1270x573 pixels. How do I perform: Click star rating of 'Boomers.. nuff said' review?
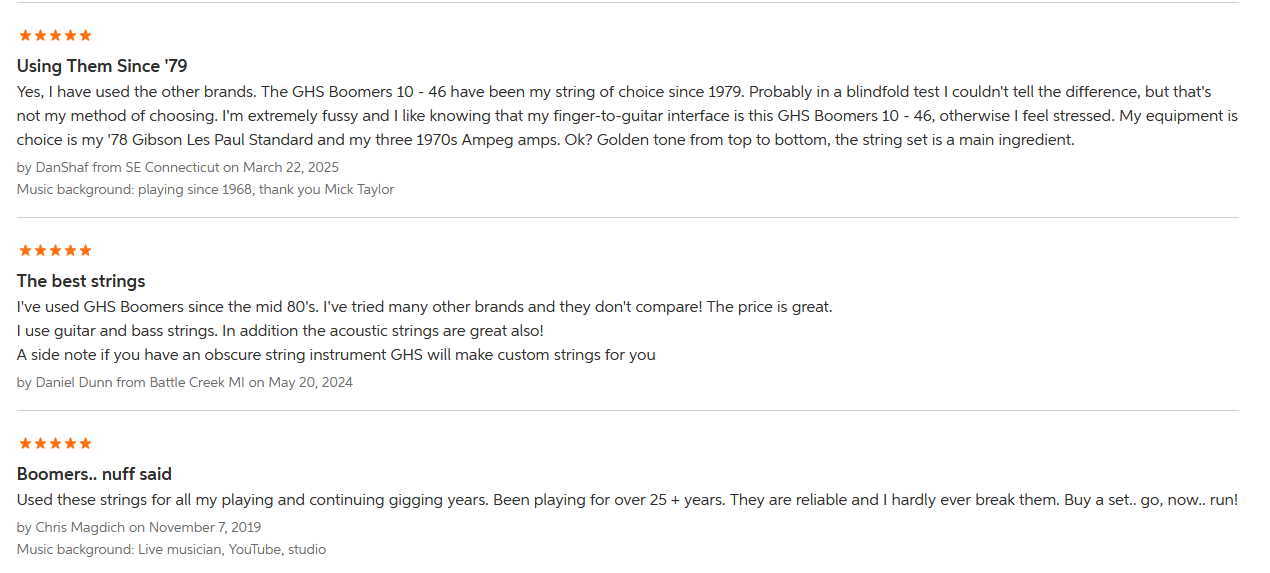(x=55, y=443)
